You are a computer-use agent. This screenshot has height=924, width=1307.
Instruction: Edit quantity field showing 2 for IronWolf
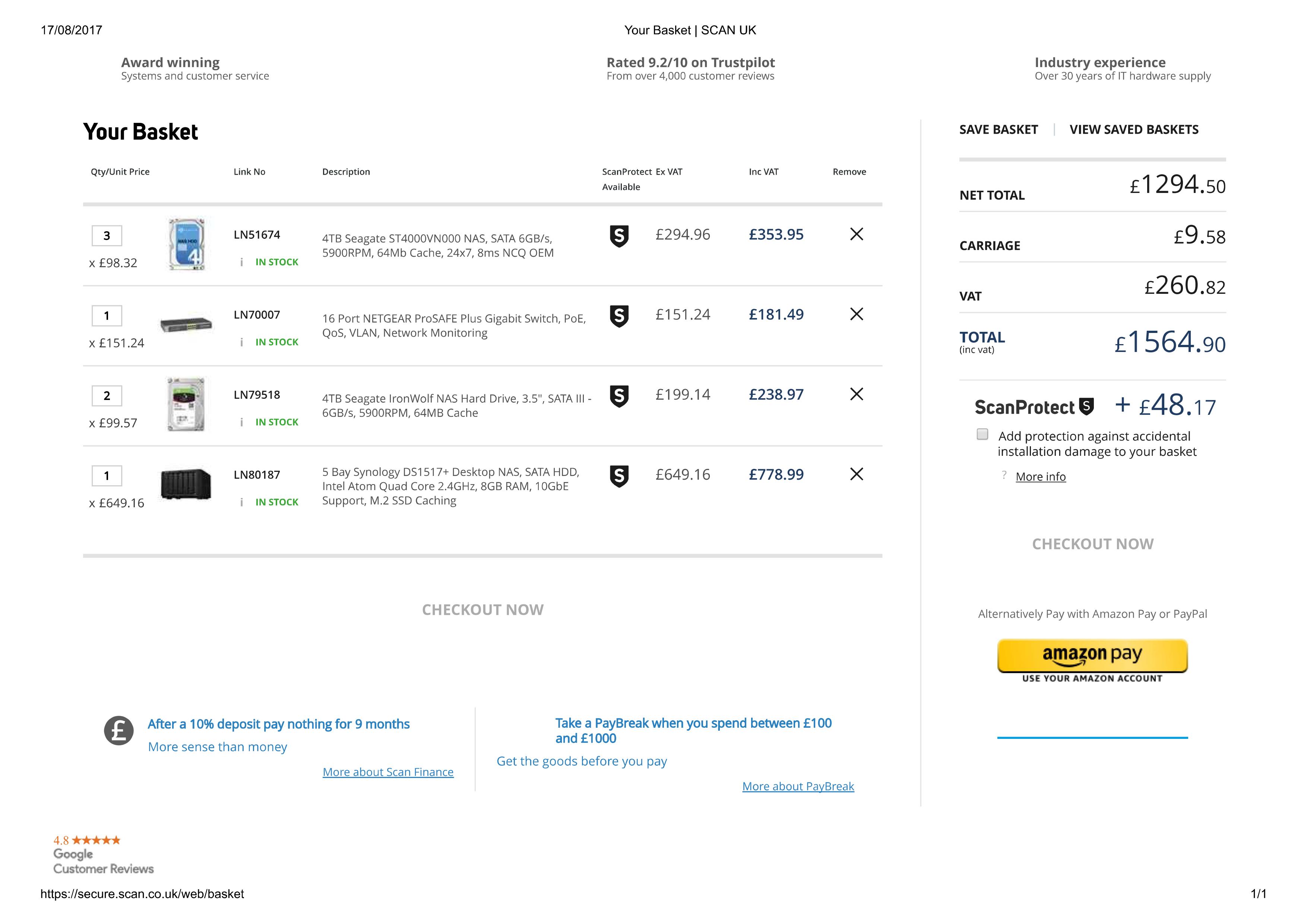[x=107, y=396]
